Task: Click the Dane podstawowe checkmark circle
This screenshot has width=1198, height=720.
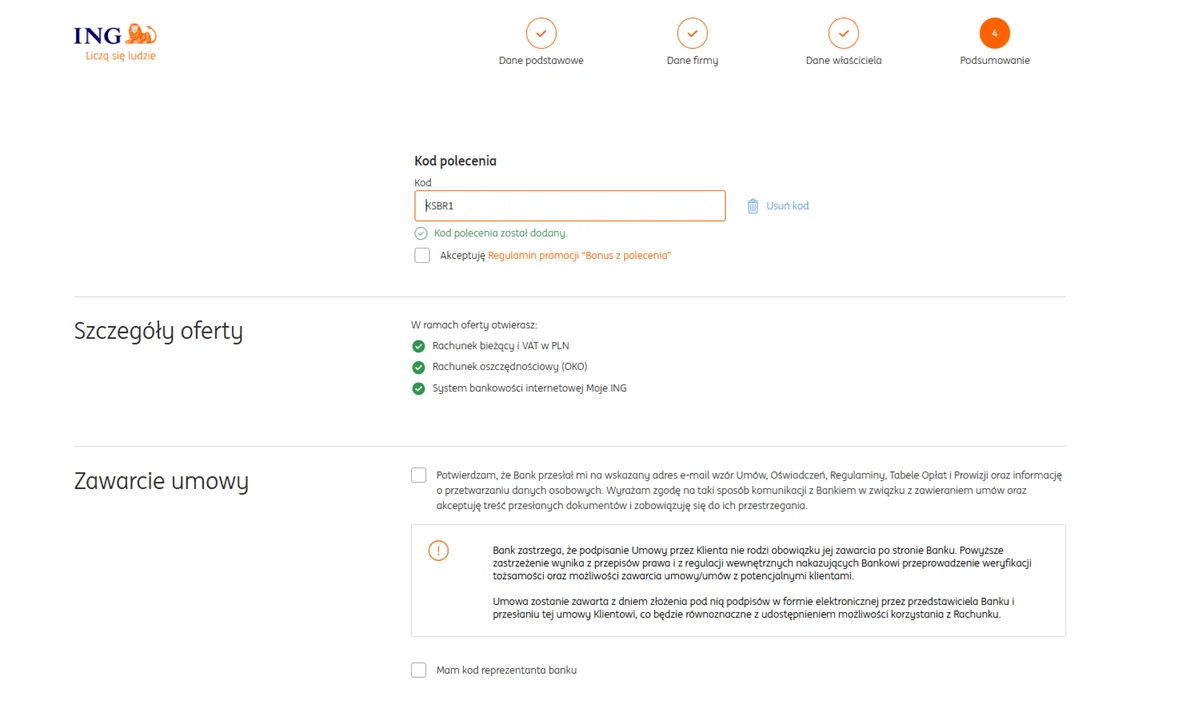Action: 541,34
